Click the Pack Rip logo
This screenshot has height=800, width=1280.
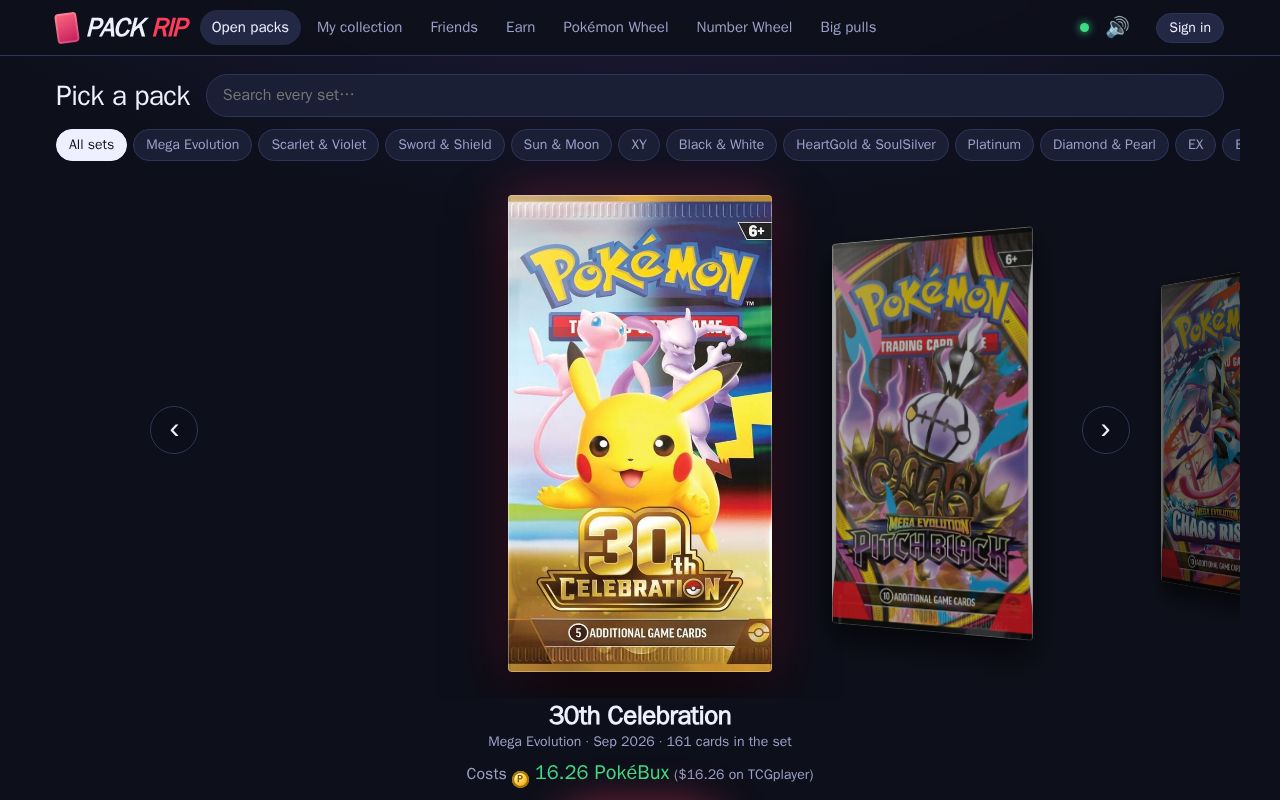click(x=121, y=27)
